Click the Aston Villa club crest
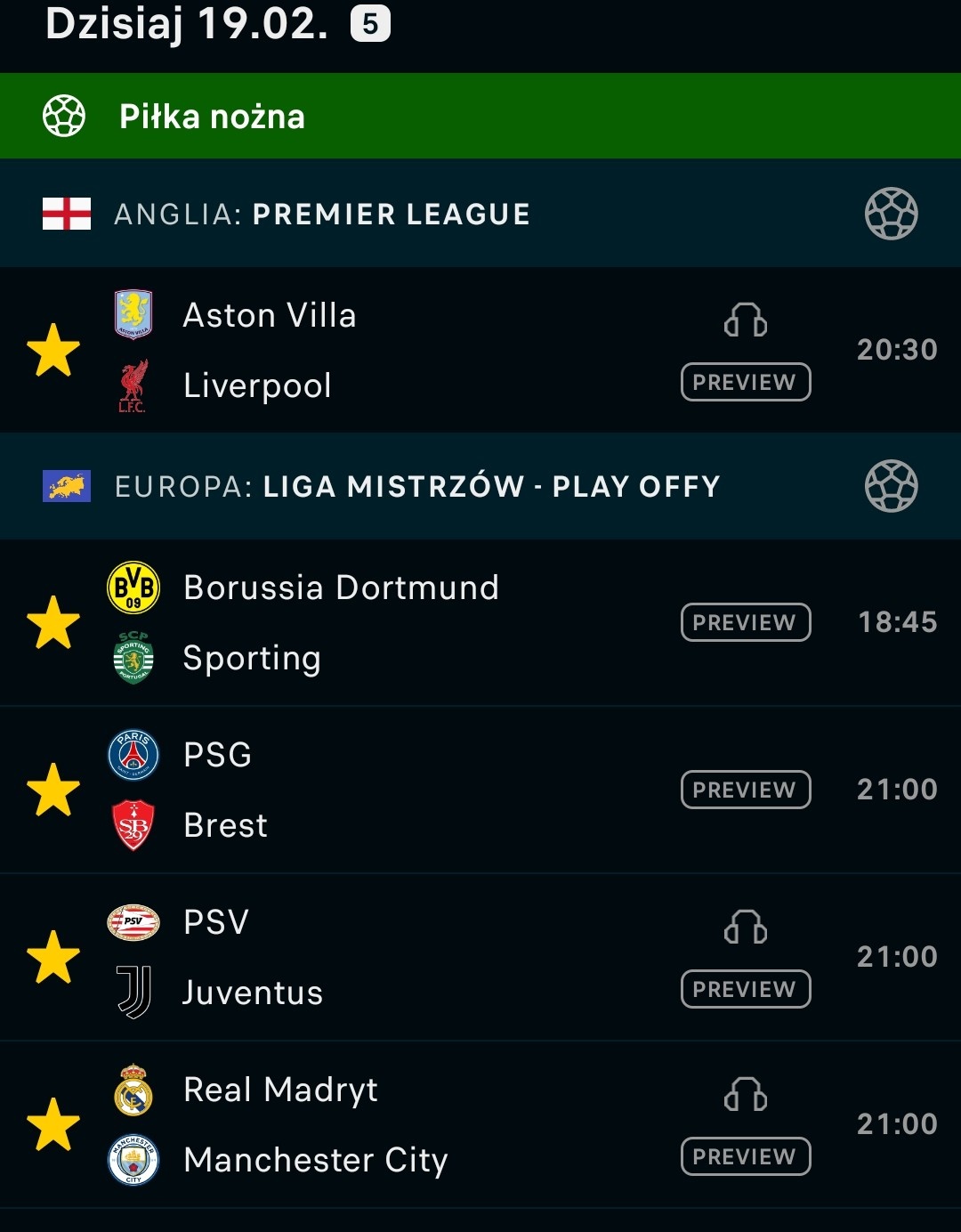This screenshot has width=961, height=1232. [133, 314]
